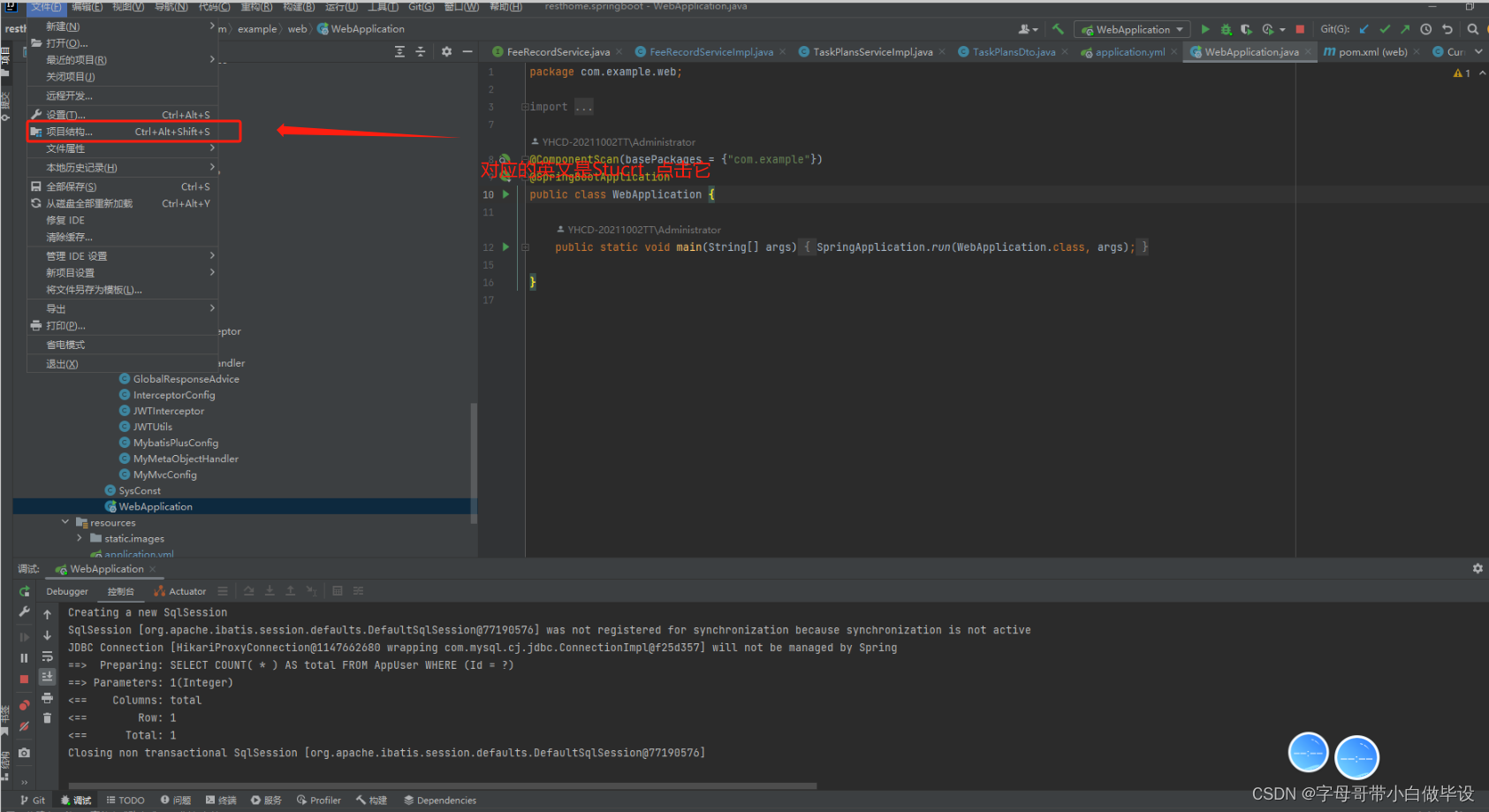Open the Dependencies tool window

440,800
